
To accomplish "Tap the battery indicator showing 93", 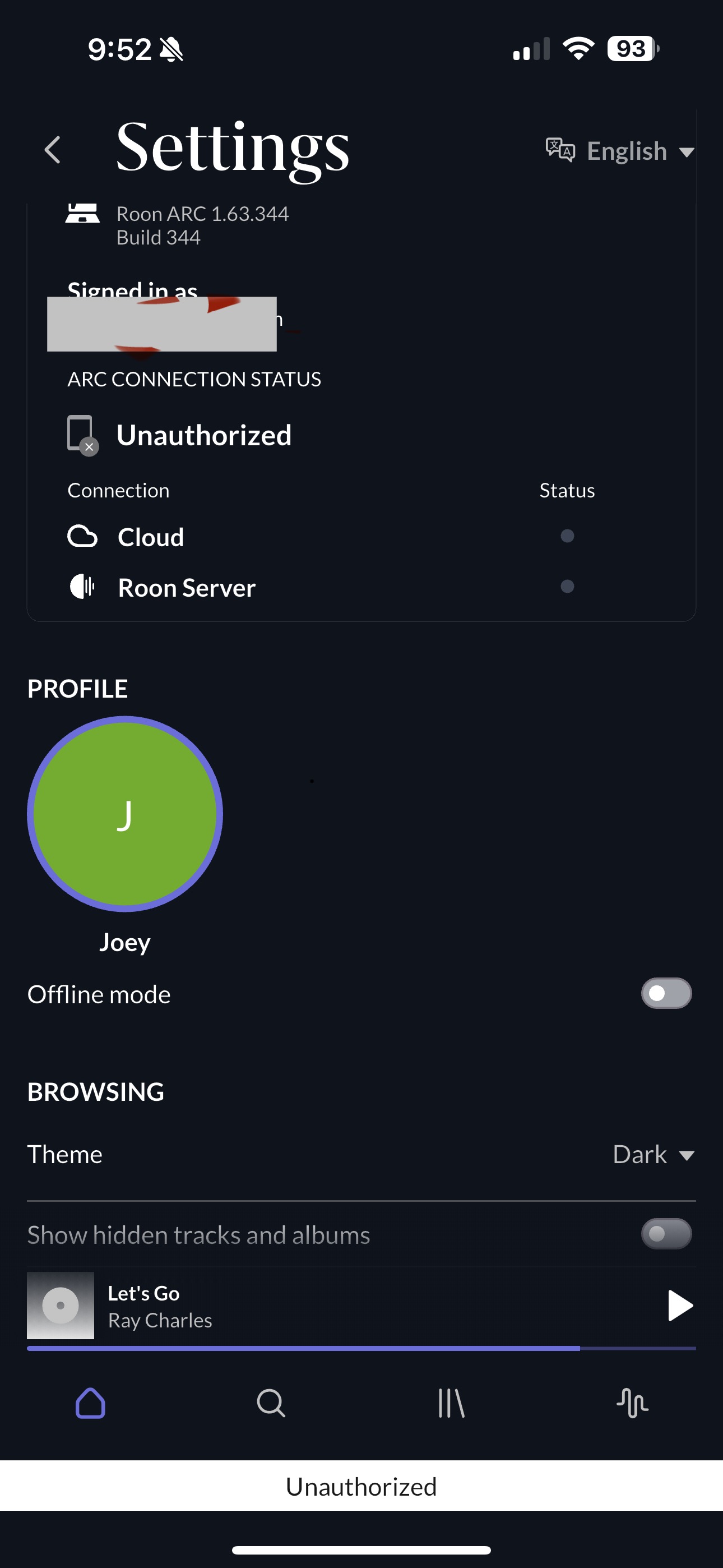I will coord(633,48).
